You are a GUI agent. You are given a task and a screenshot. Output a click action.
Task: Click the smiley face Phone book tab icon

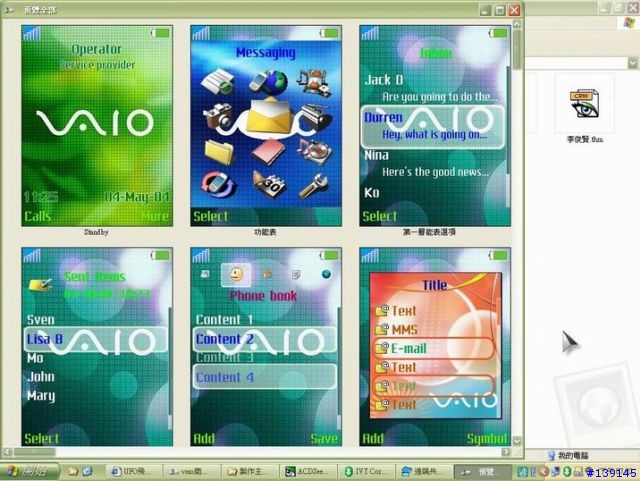click(236, 274)
